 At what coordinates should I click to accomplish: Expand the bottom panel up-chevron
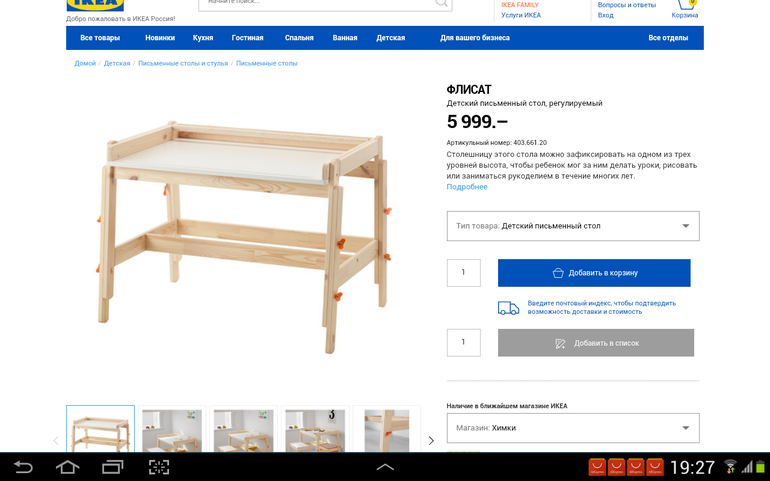[x=385, y=467]
